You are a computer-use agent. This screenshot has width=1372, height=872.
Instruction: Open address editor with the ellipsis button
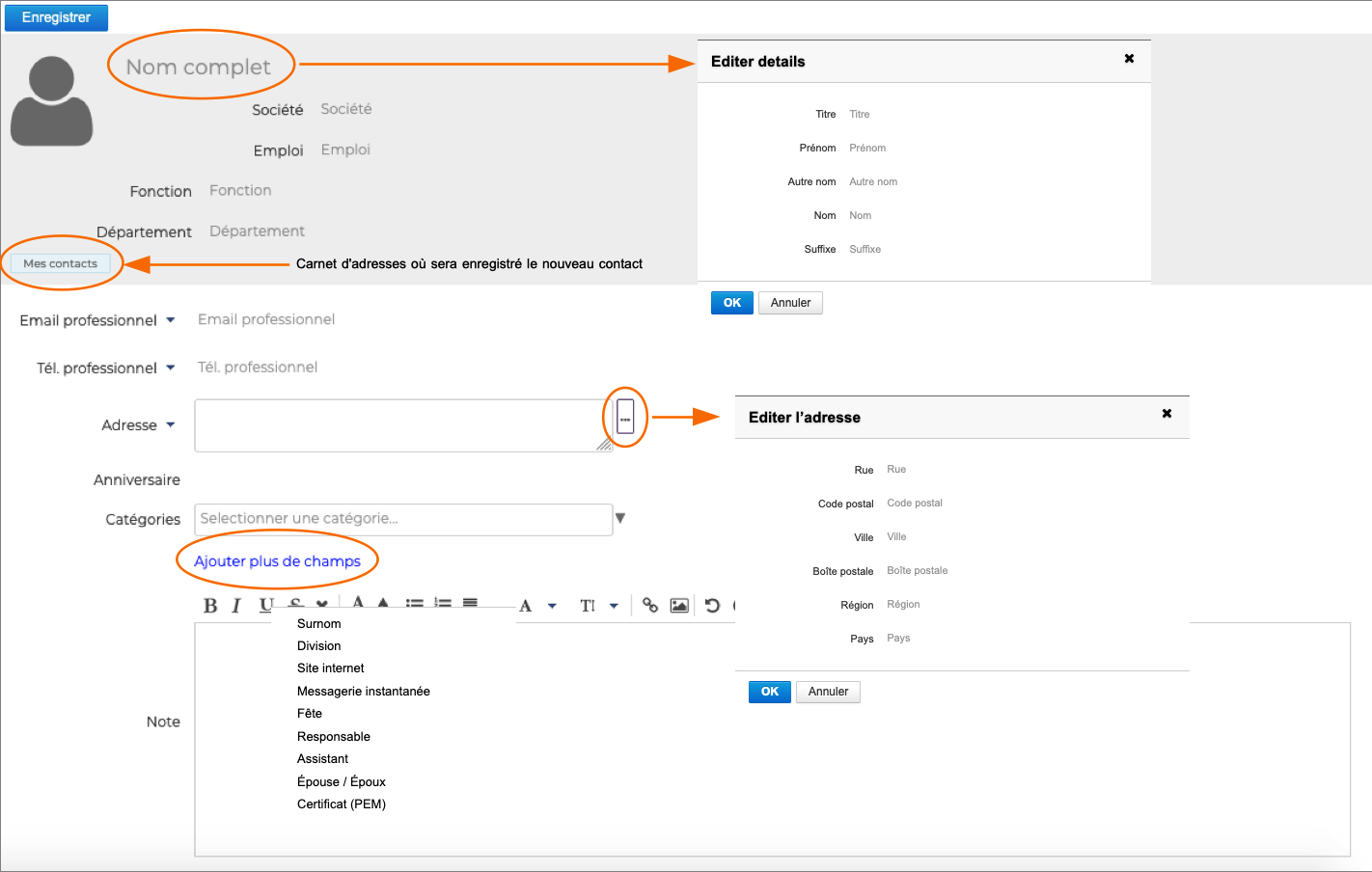point(625,418)
